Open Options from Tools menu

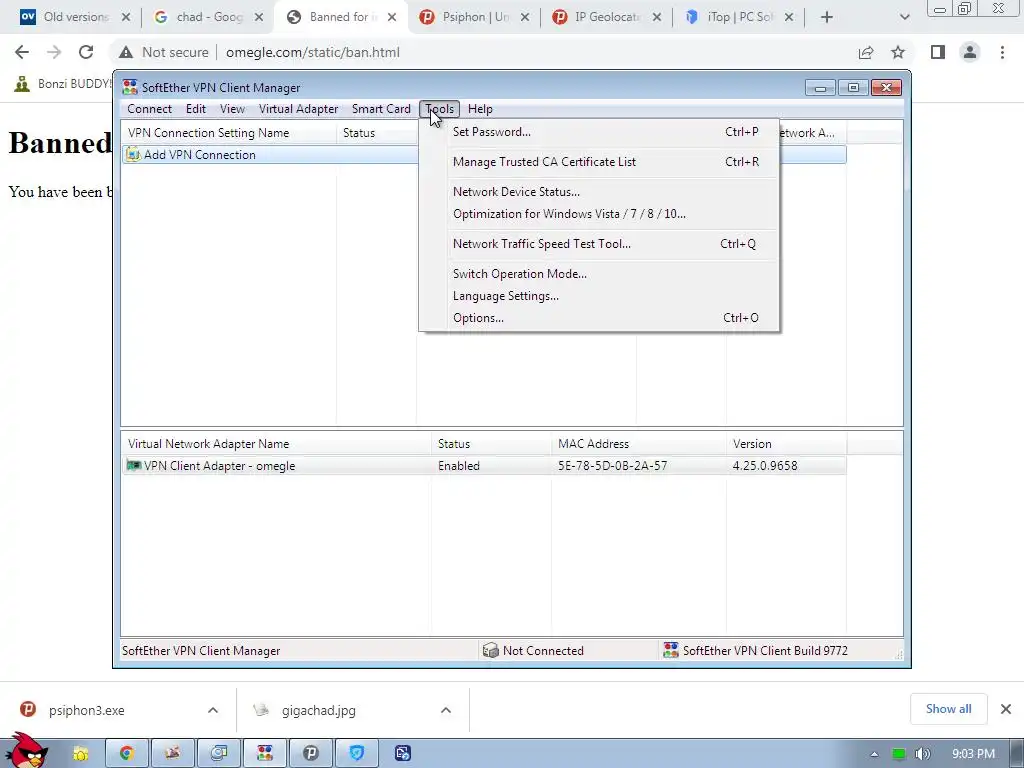pyautogui.click(x=599, y=319)
